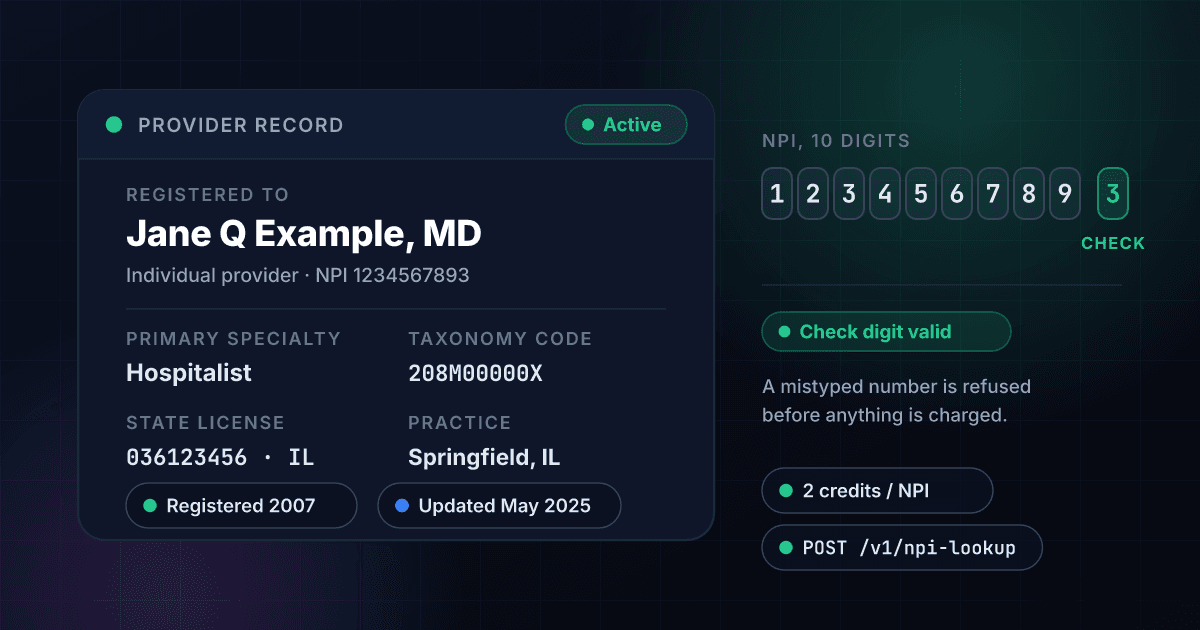Click the lone grey NPI digit box 3

pyautogui.click(x=849, y=194)
